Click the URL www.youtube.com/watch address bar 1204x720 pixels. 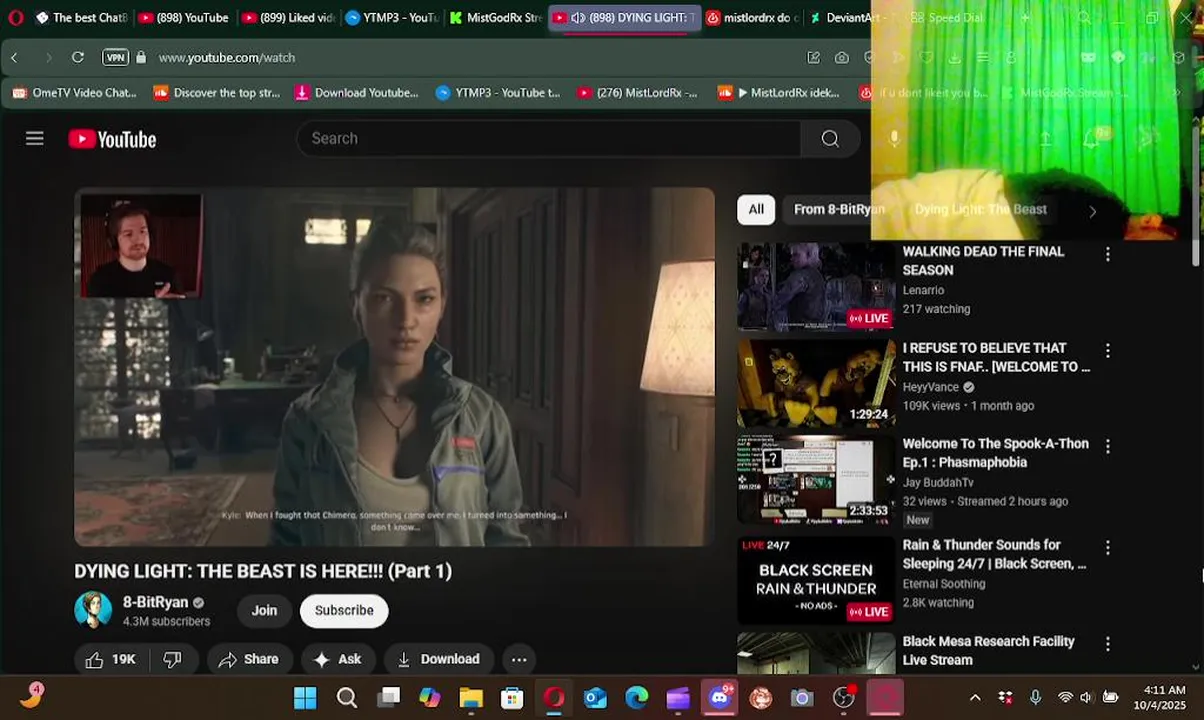227,58
